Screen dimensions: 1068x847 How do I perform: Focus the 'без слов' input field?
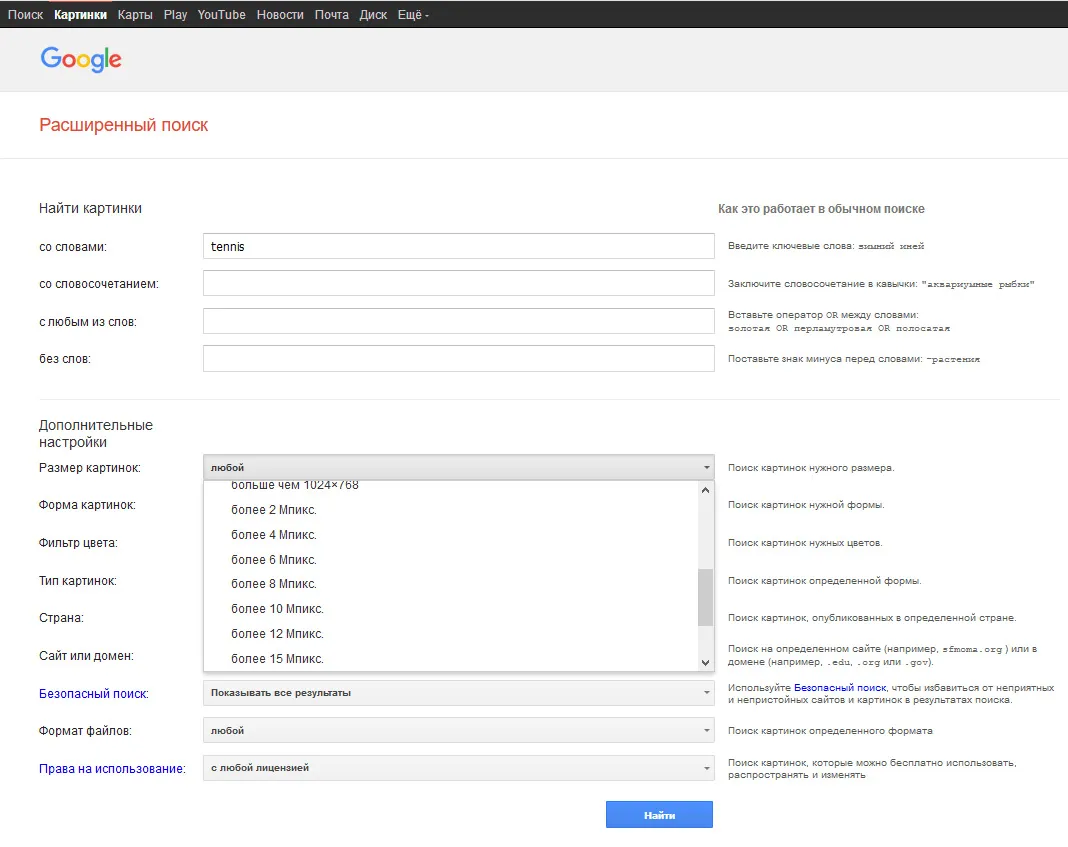coord(458,359)
